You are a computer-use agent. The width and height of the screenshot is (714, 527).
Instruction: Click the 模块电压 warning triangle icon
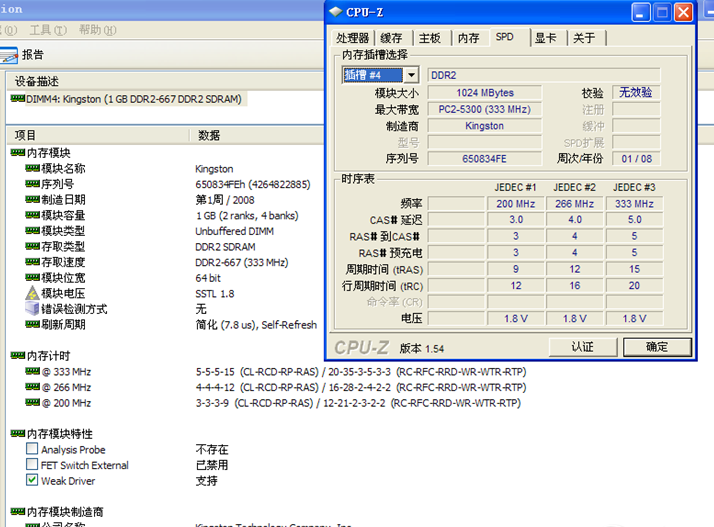tap(33, 293)
